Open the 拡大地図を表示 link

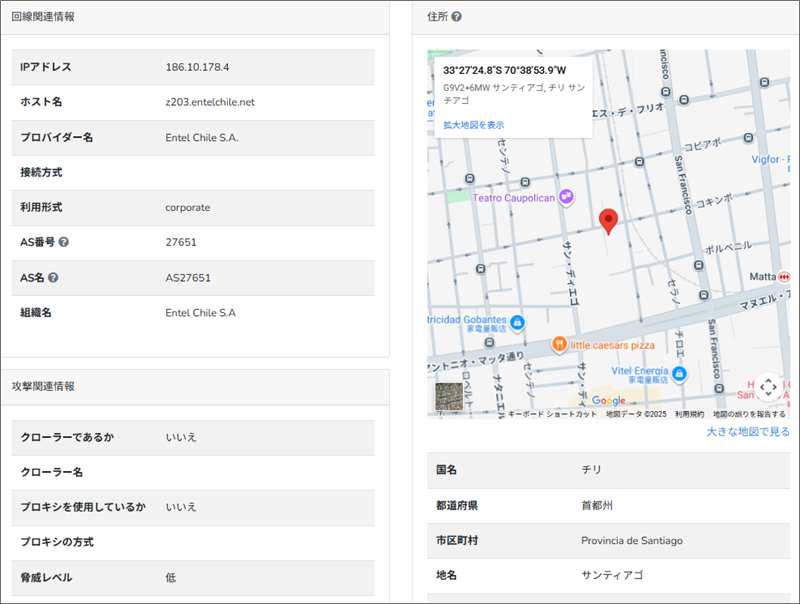pyautogui.click(x=473, y=125)
